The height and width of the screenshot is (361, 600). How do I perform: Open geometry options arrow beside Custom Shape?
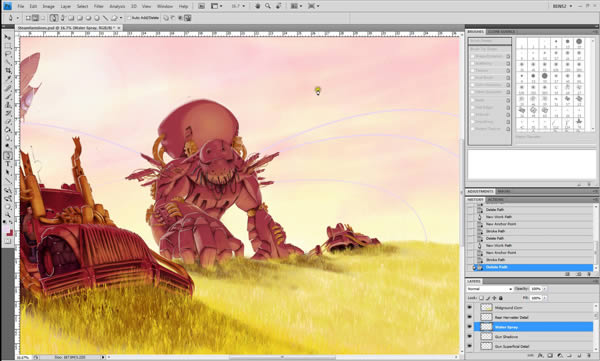[121, 18]
